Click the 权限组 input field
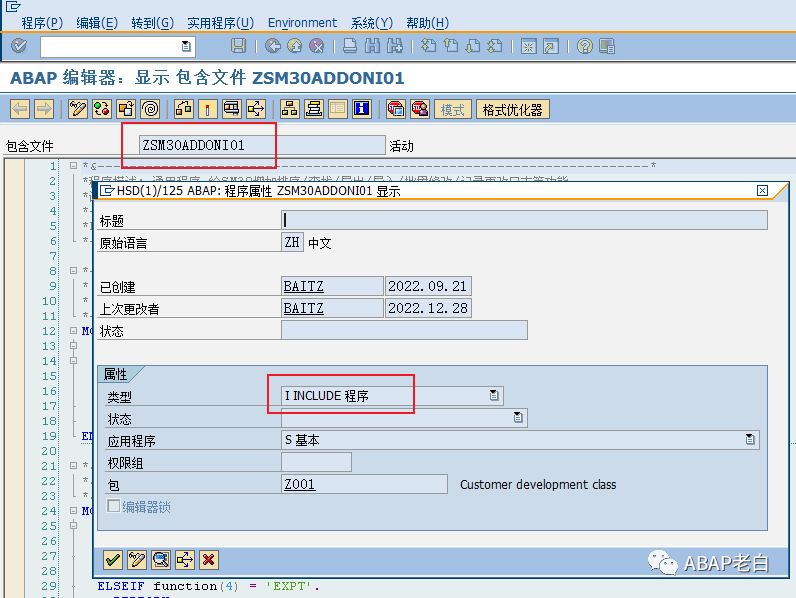The width and height of the screenshot is (796, 598). 316,462
